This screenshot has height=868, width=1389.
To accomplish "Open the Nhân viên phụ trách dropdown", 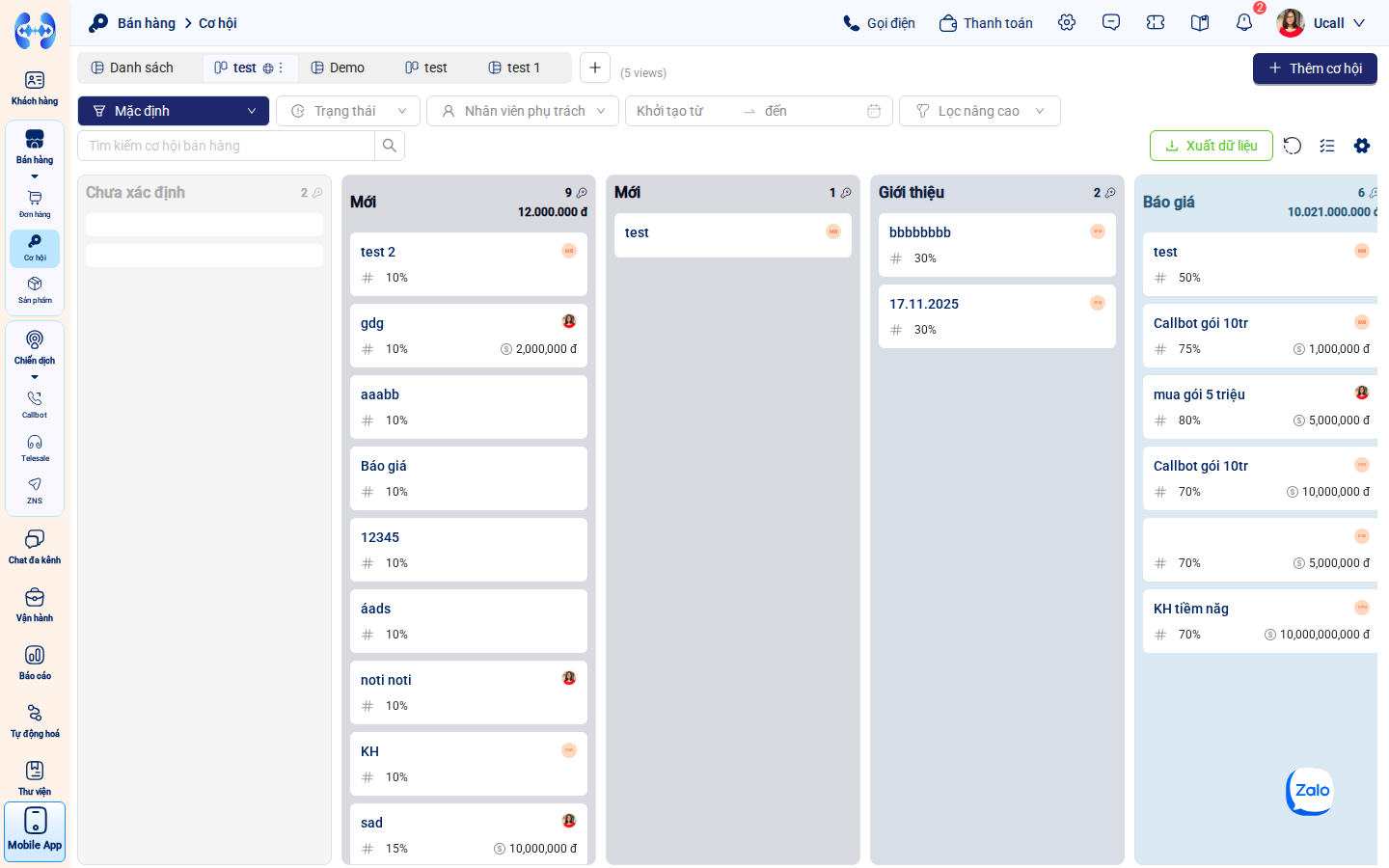I will [x=523, y=111].
